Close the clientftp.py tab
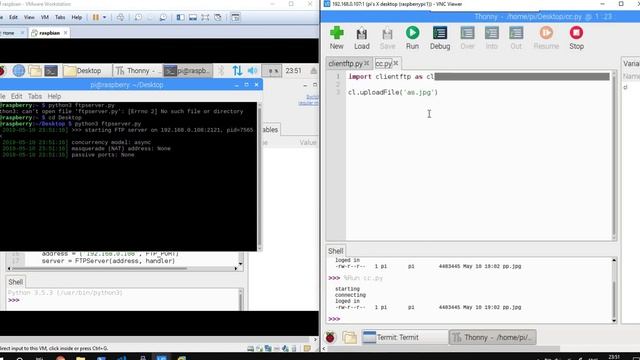Viewport: 640px width, 360px height. pyautogui.click(x=367, y=63)
